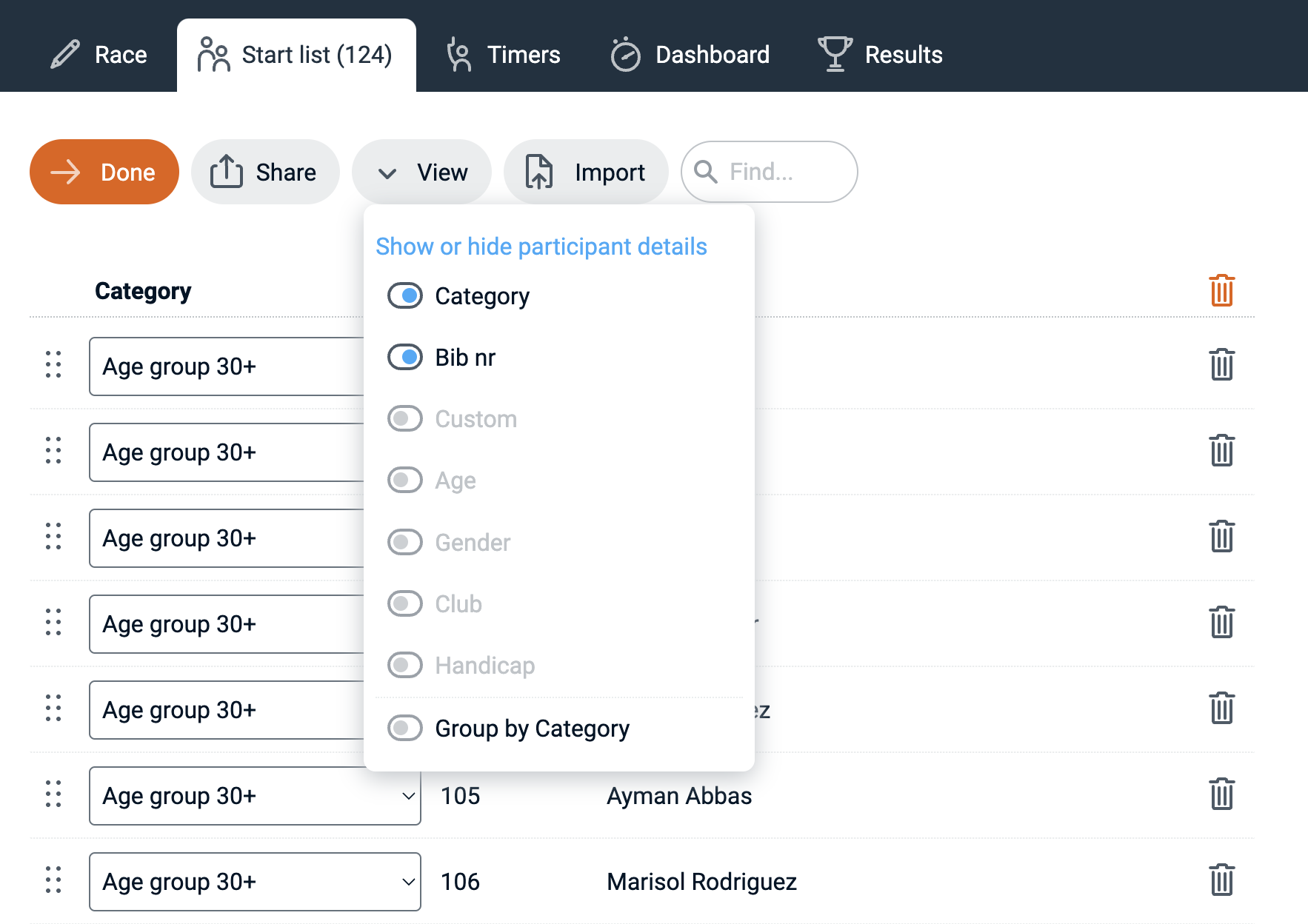The height and width of the screenshot is (924, 1308).
Task: Turn off the Category column toggle
Action: [405, 296]
